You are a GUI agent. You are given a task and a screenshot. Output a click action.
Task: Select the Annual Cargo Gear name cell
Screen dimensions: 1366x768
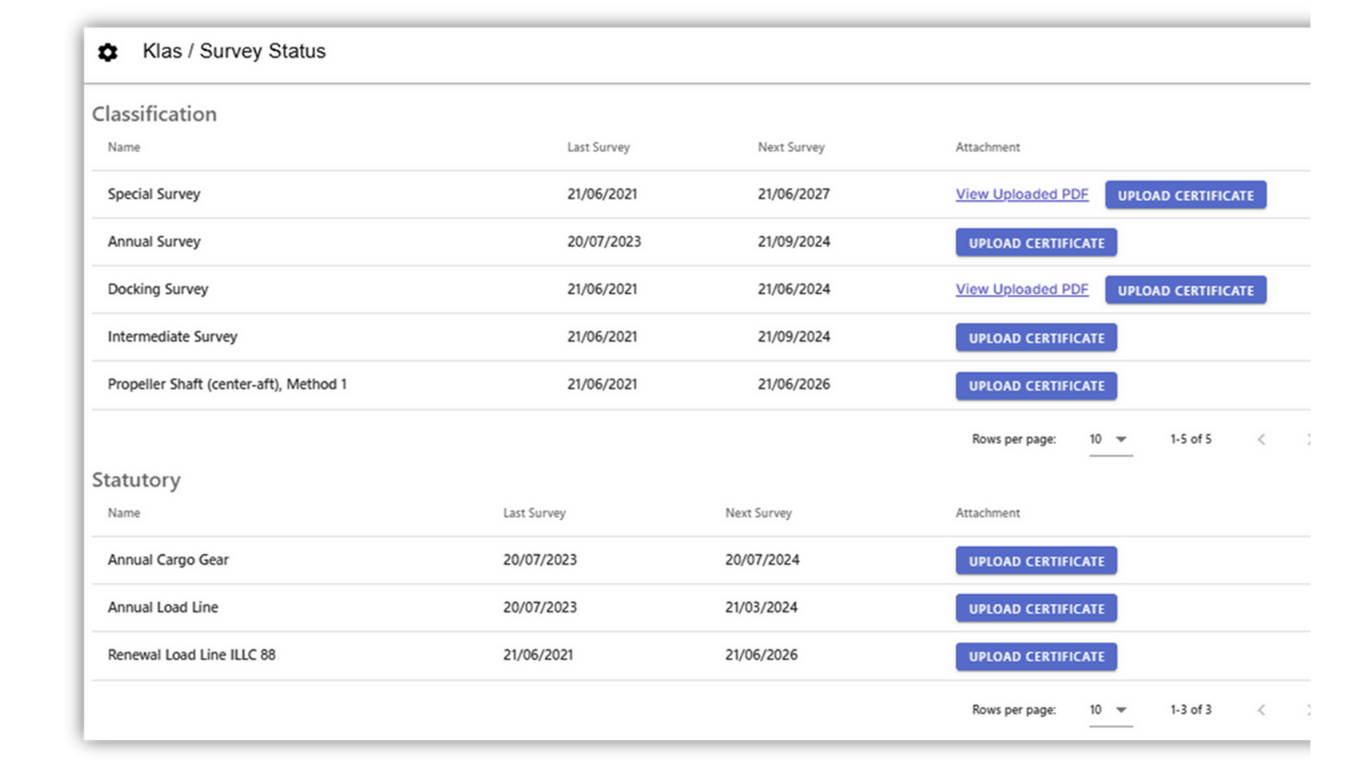[168, 560]
